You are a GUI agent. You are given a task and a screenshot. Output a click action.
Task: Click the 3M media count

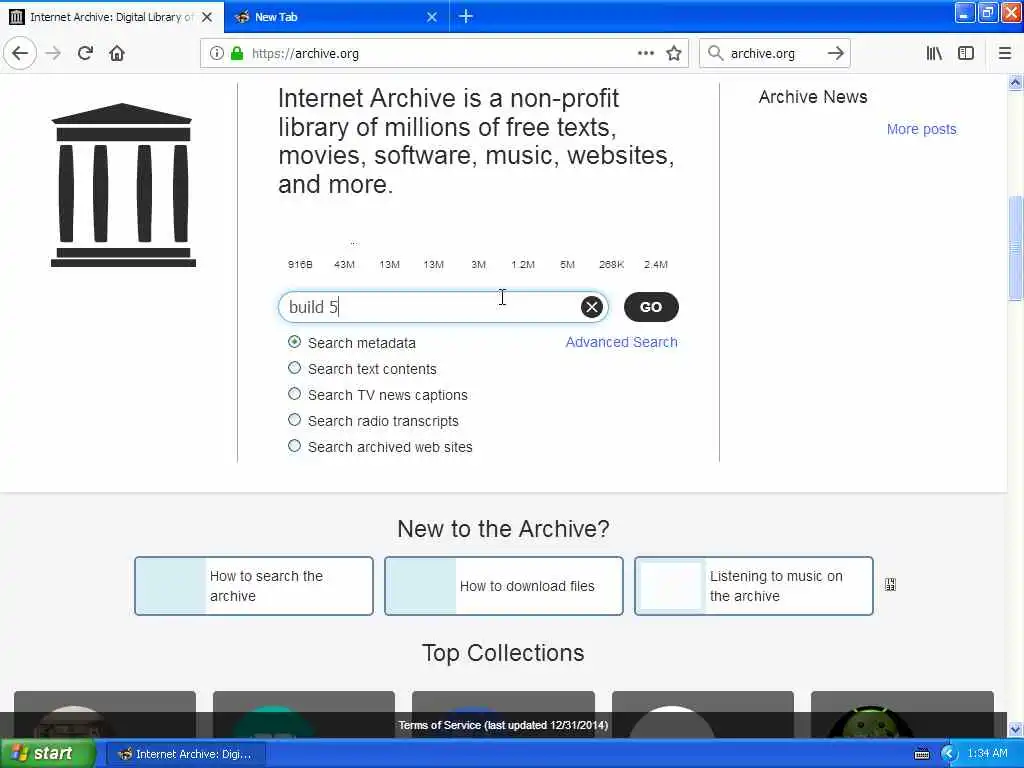[x=478, y=264]
